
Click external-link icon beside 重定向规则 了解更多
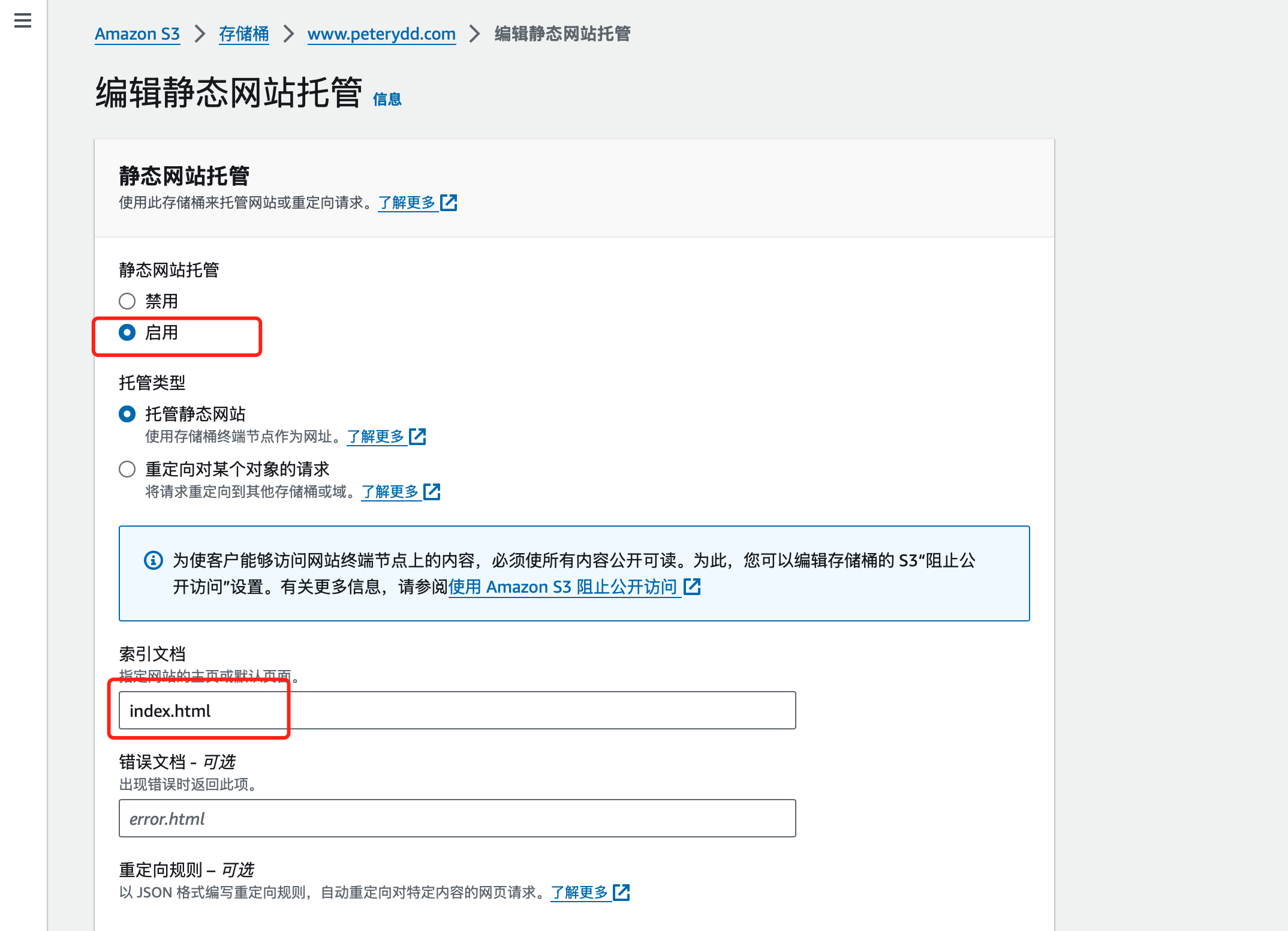621,893
